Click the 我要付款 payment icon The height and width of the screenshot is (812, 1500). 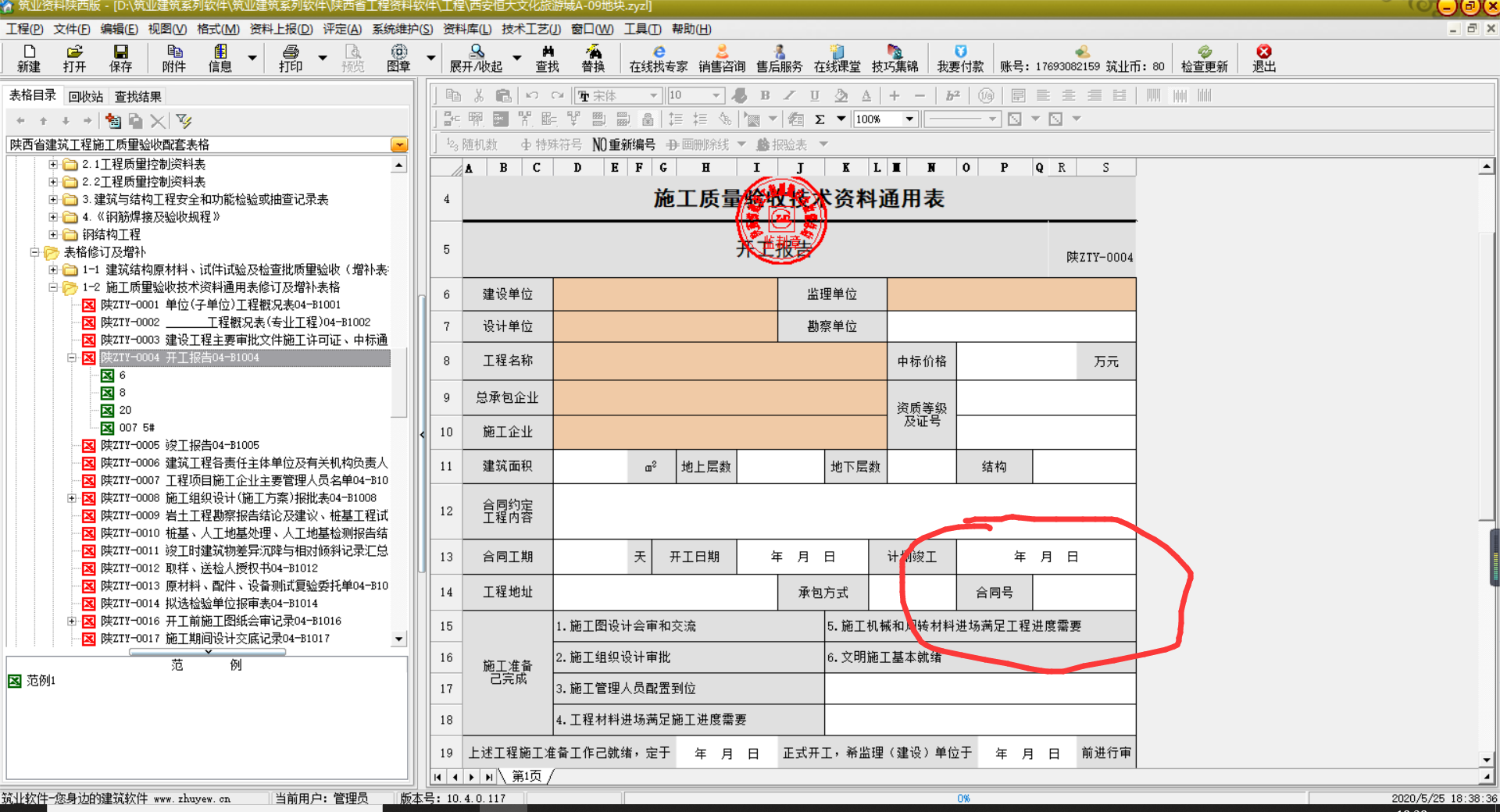(x=961, y=58)
